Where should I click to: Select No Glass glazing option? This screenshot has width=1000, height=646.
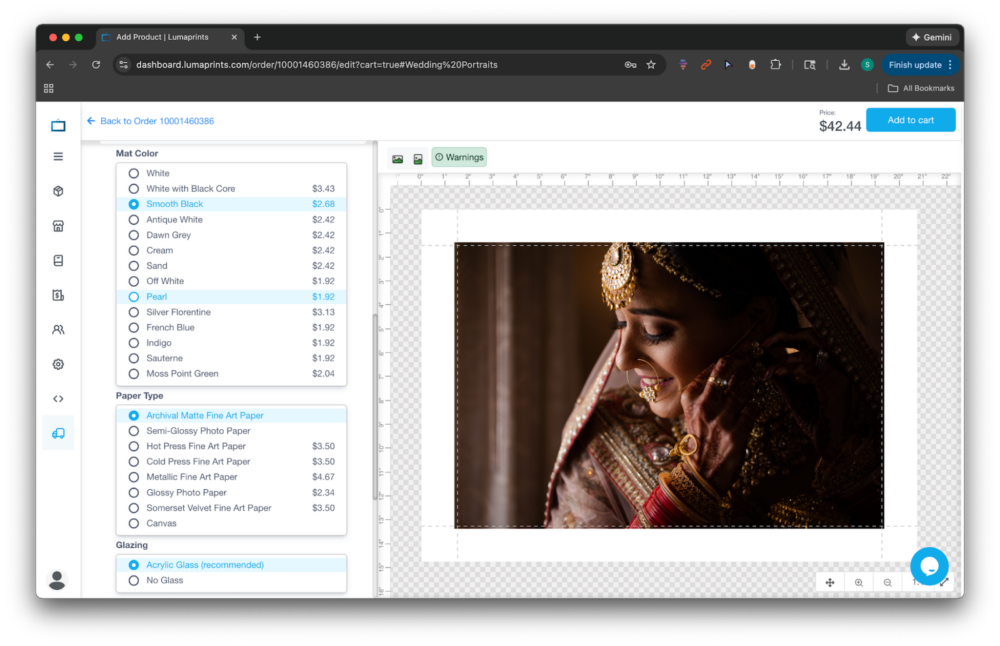164,580
